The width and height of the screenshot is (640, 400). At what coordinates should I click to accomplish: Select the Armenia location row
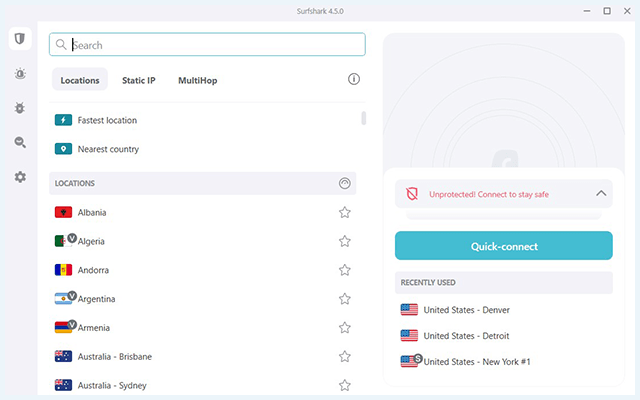202,328
